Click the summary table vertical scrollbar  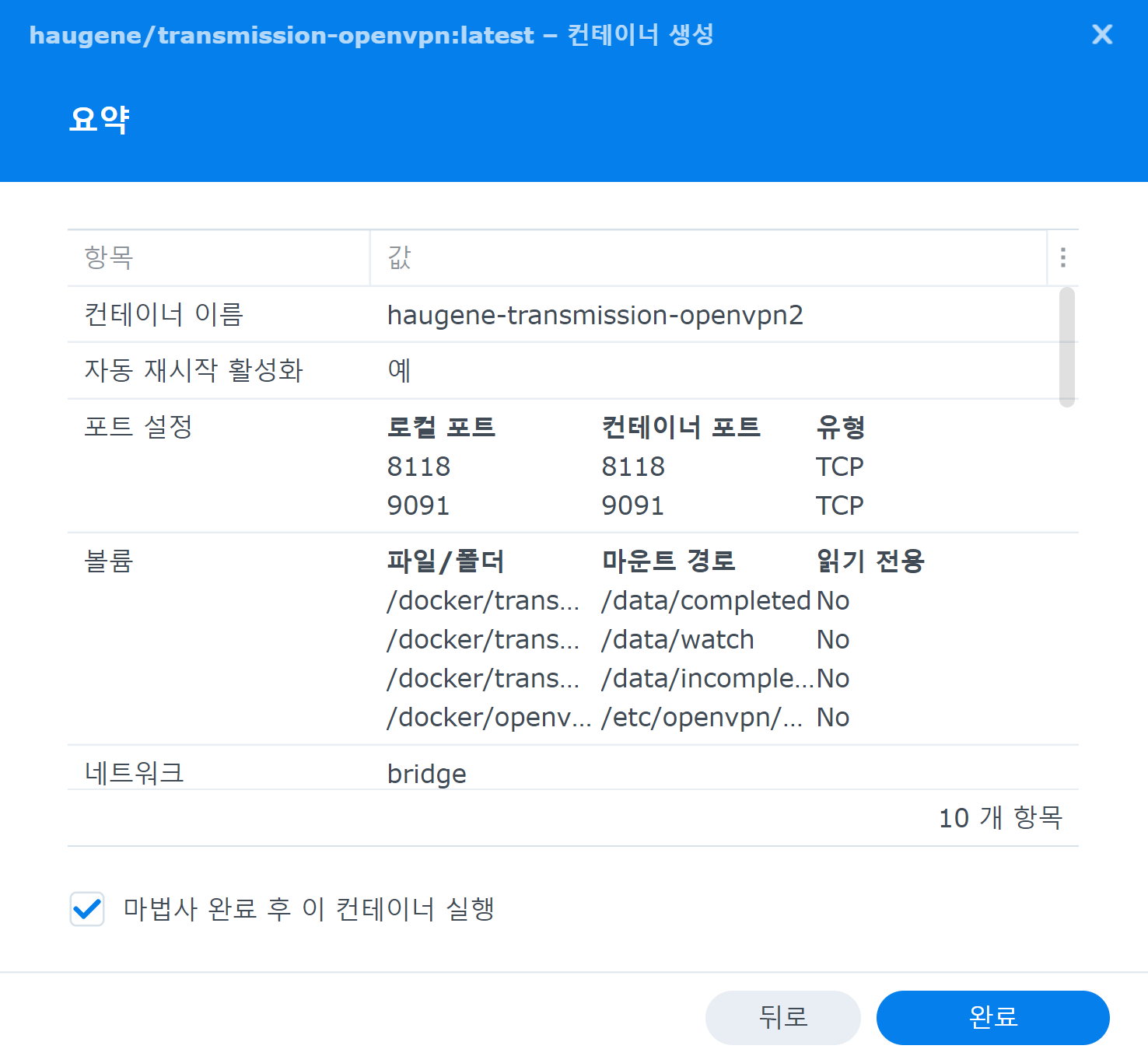tap(1066, 347)
